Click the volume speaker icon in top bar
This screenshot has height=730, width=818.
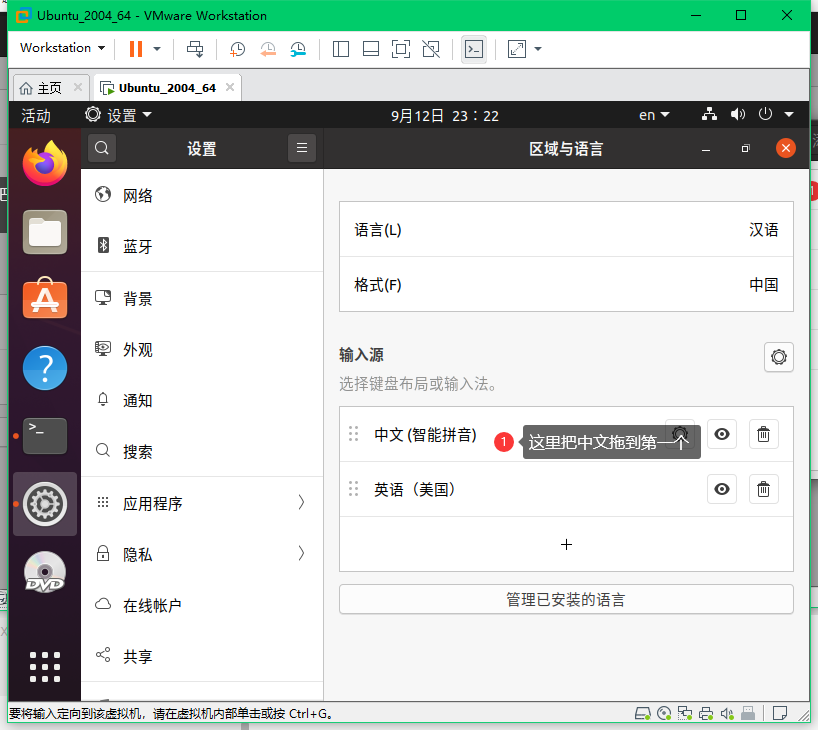[x=738, y=114]
